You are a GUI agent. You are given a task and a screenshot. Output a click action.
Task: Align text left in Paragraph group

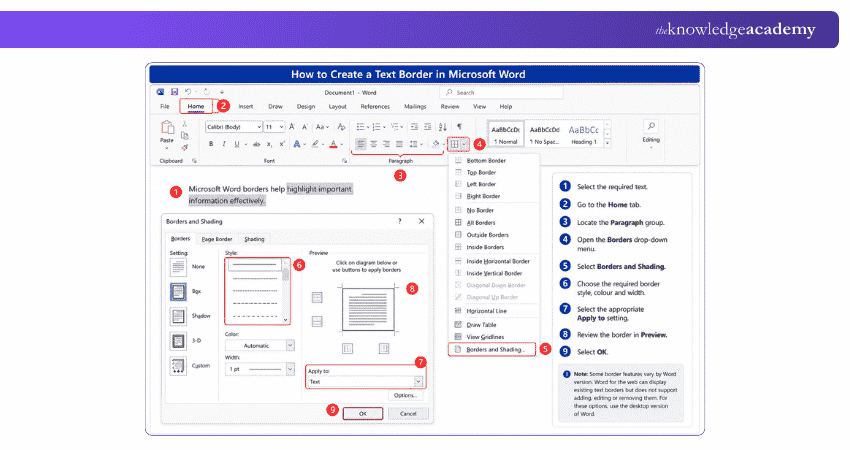click(x=360, y=144)
